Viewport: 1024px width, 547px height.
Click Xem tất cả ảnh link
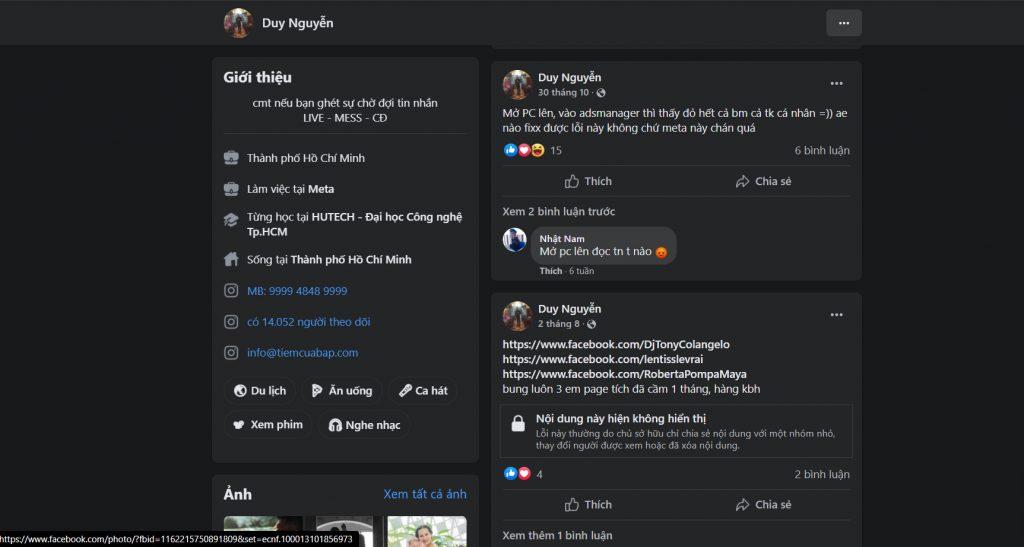pos(424,494)
